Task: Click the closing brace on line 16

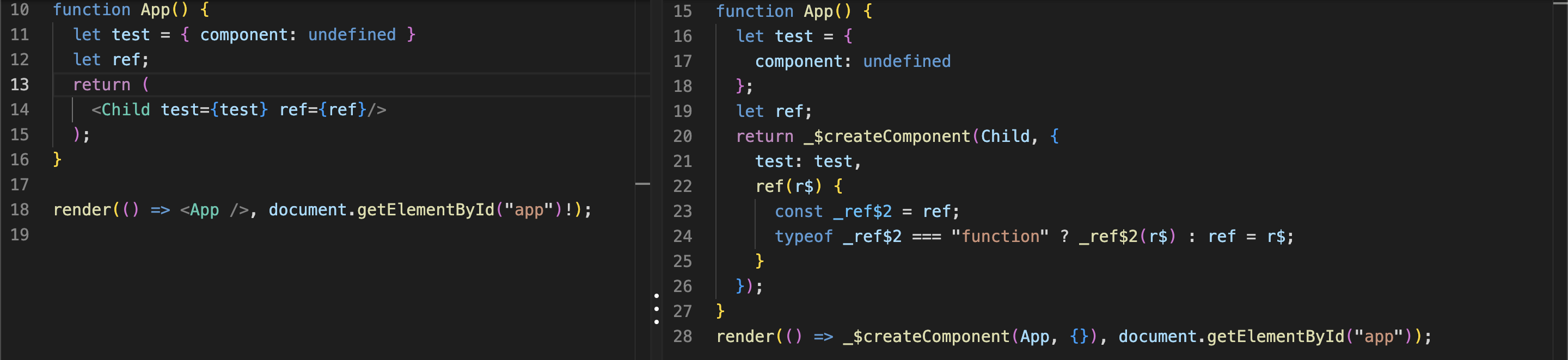Action: point(57,159)
